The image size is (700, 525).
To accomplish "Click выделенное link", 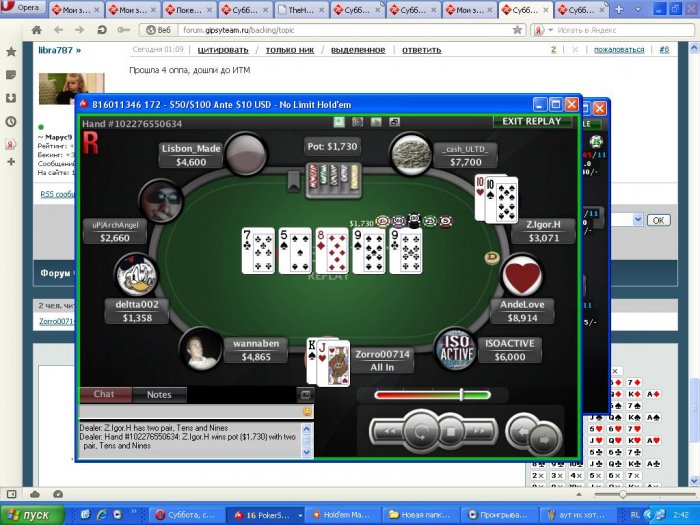I will tap(358, 50).
